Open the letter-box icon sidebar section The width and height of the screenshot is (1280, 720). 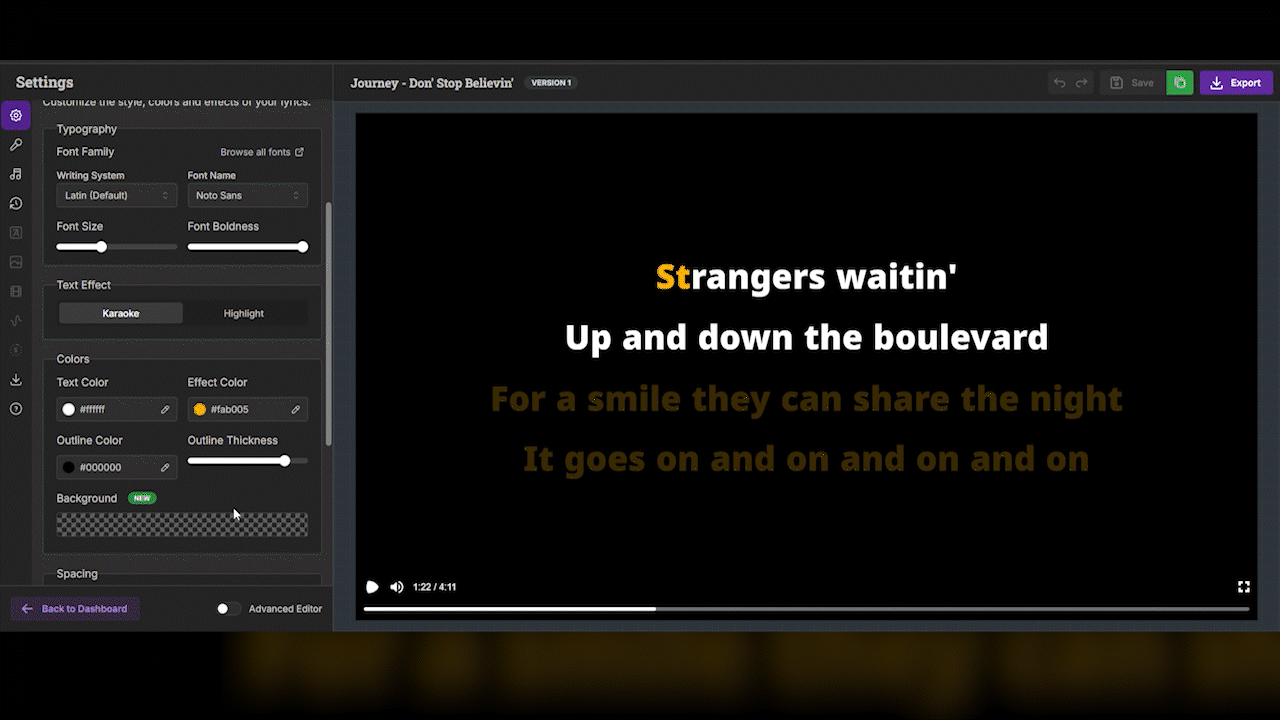coord(16,233)
